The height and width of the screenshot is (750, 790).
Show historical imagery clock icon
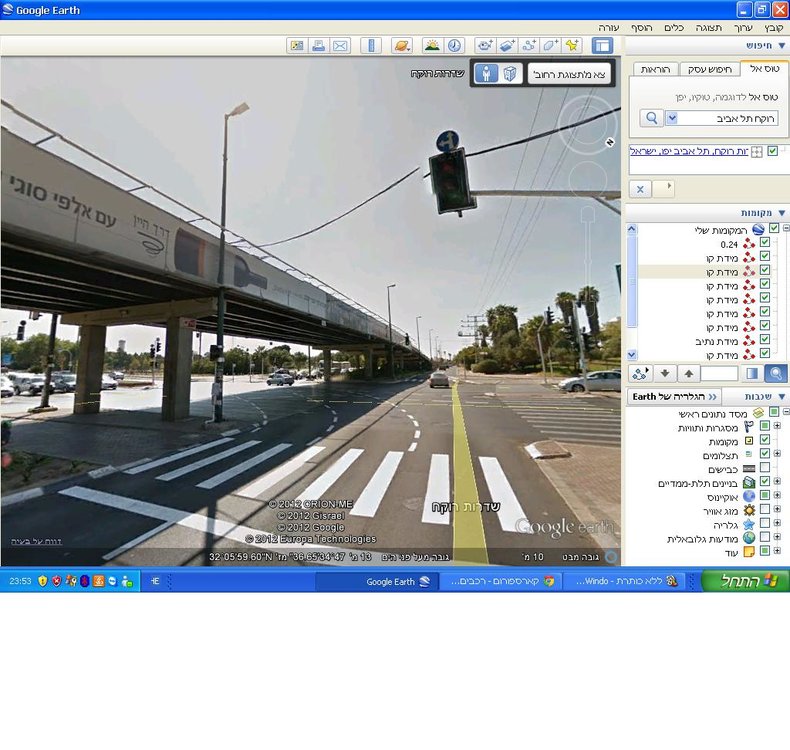(454, 46)
